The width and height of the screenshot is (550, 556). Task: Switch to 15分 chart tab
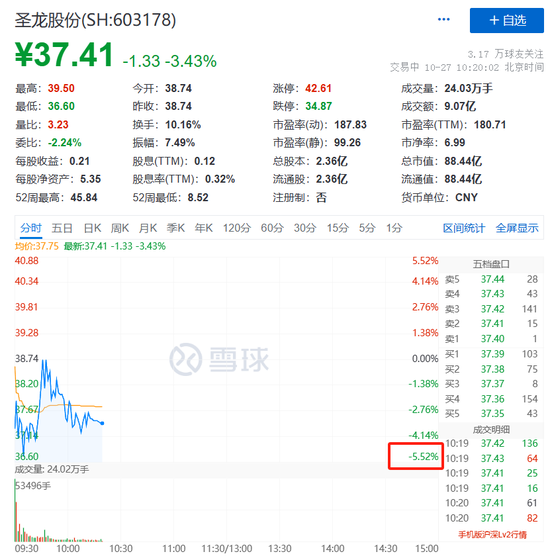(338, 228)
